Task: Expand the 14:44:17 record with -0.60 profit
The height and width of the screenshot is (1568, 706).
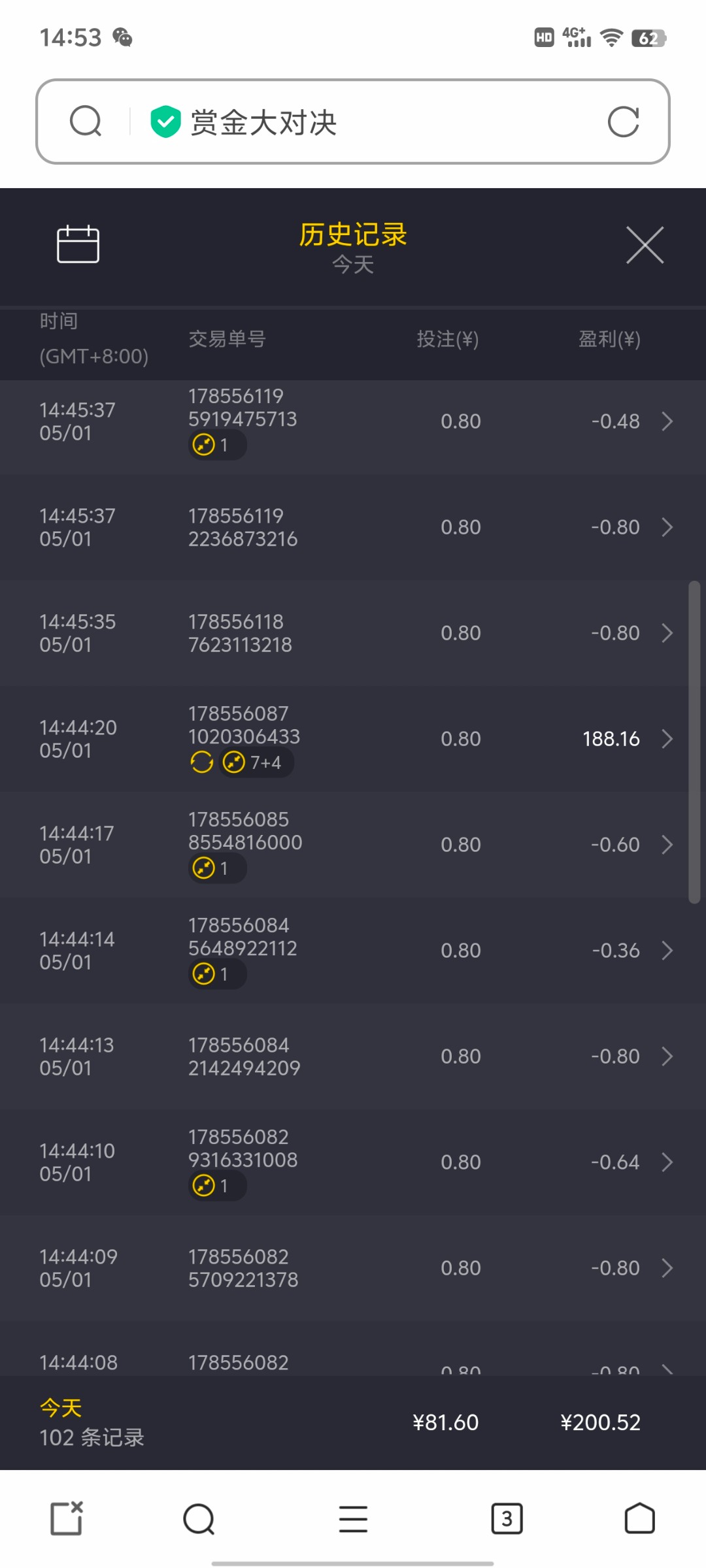Action: (x=667, y=845)
